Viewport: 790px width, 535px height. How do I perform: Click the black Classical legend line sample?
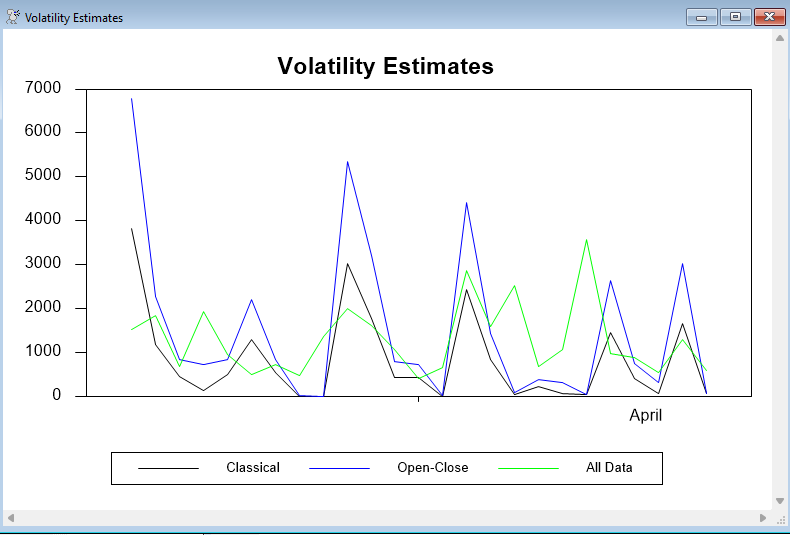click(168, 468)
